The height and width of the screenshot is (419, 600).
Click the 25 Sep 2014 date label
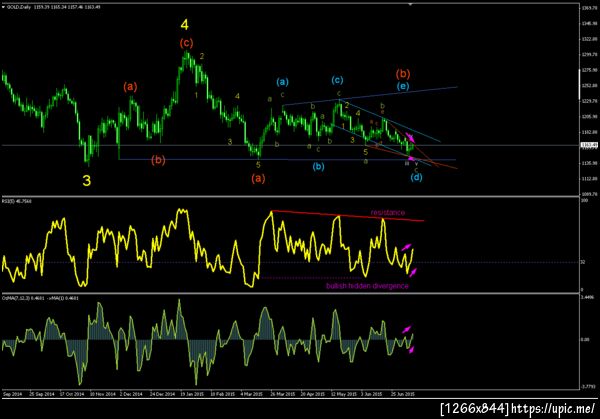point(42,394)
